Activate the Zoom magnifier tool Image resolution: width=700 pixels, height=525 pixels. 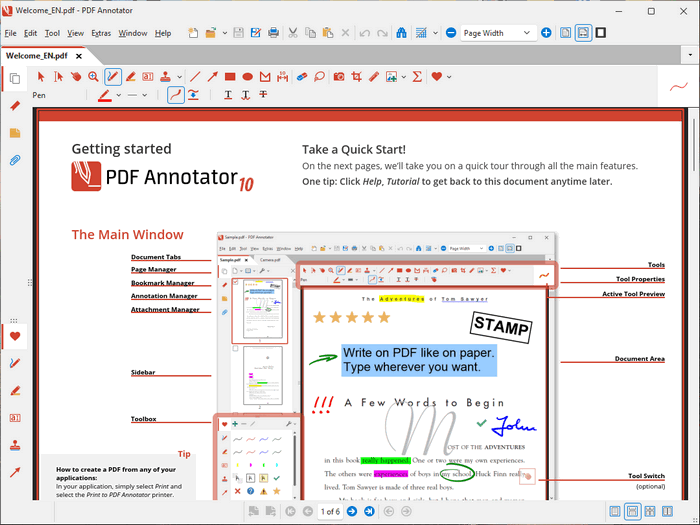pos(93,77)
